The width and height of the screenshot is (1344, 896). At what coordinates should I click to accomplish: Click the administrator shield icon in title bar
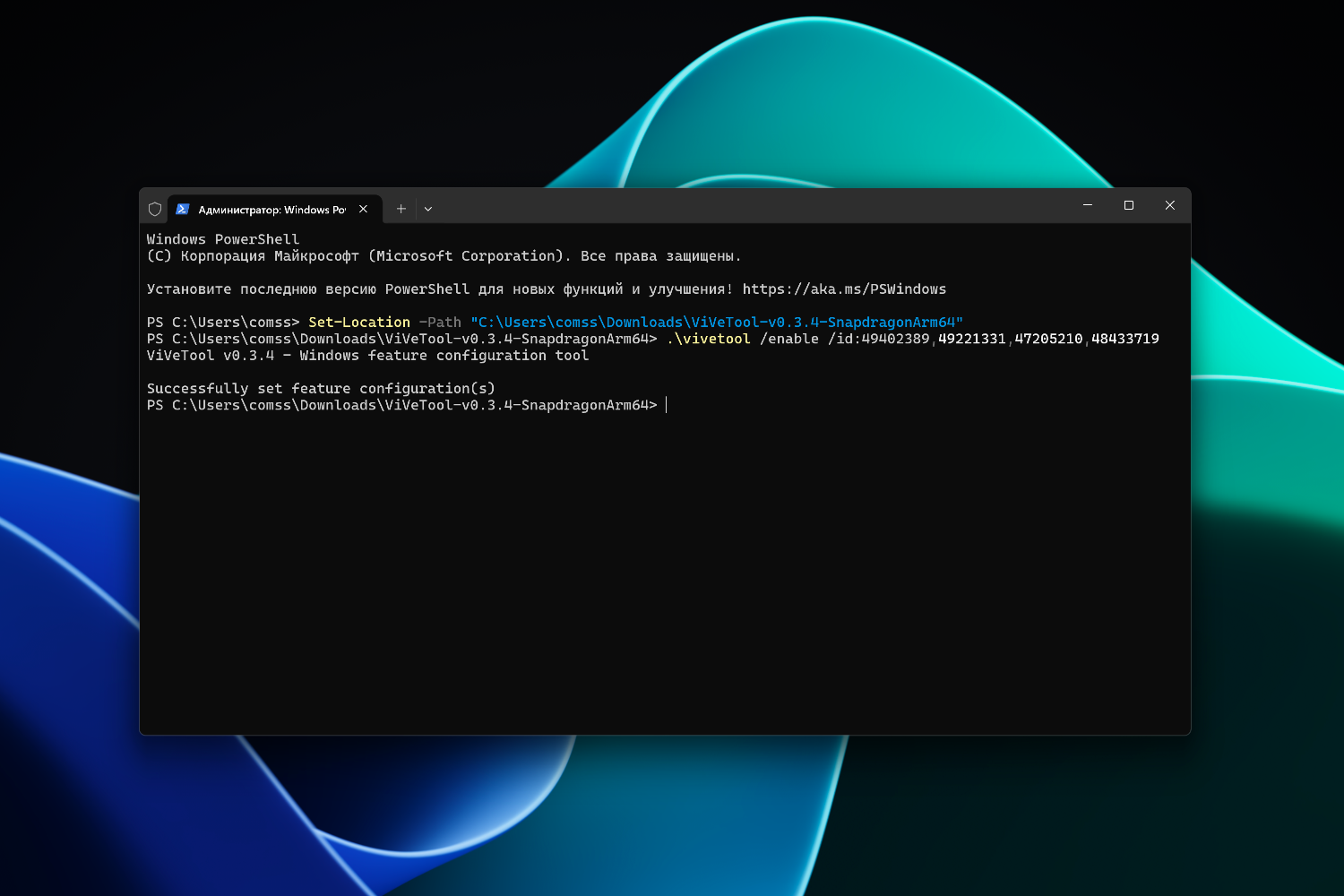[x=155, y=209]
